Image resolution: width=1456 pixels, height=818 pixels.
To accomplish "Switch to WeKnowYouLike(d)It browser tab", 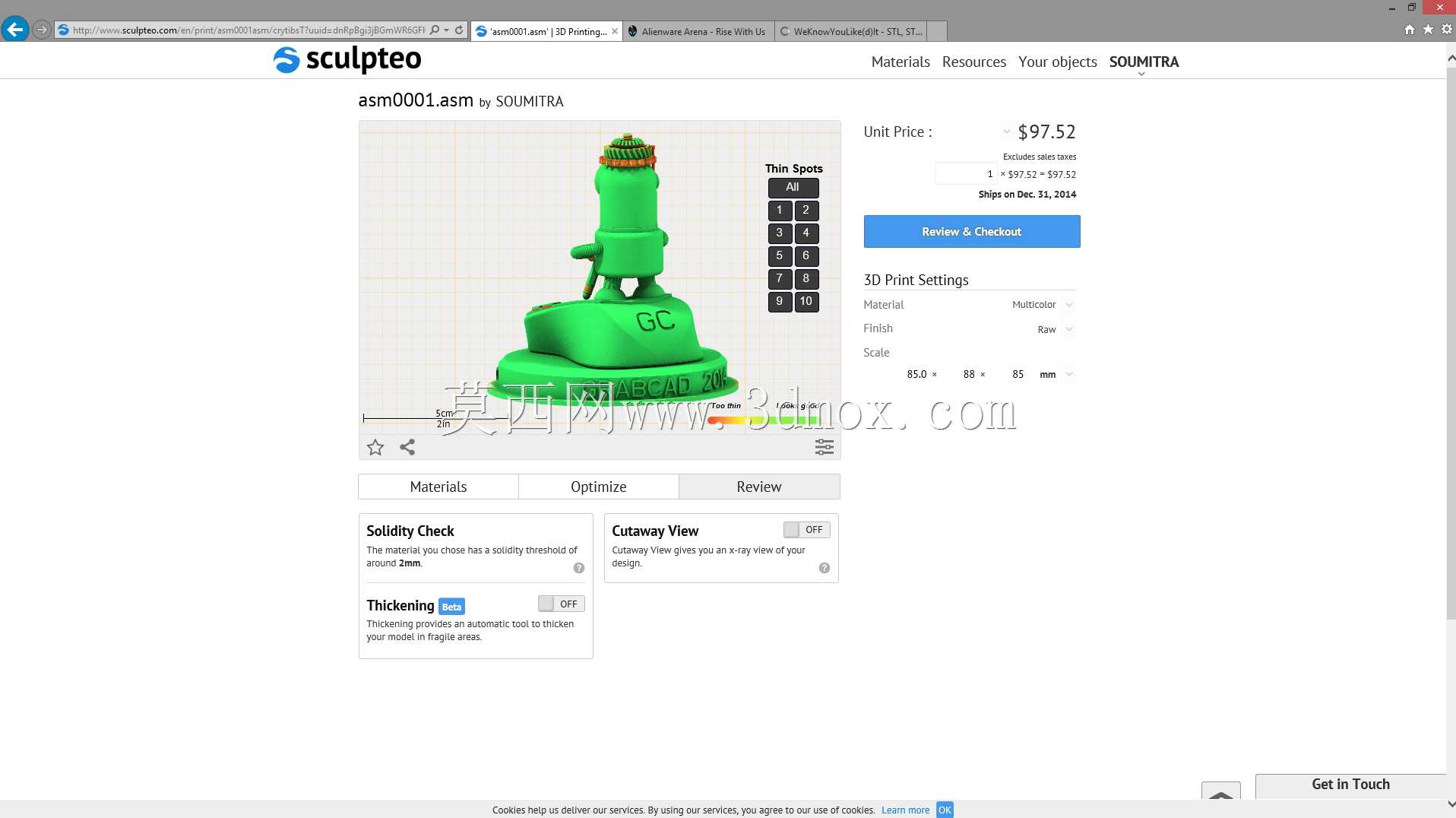I will tap(851, 31).
